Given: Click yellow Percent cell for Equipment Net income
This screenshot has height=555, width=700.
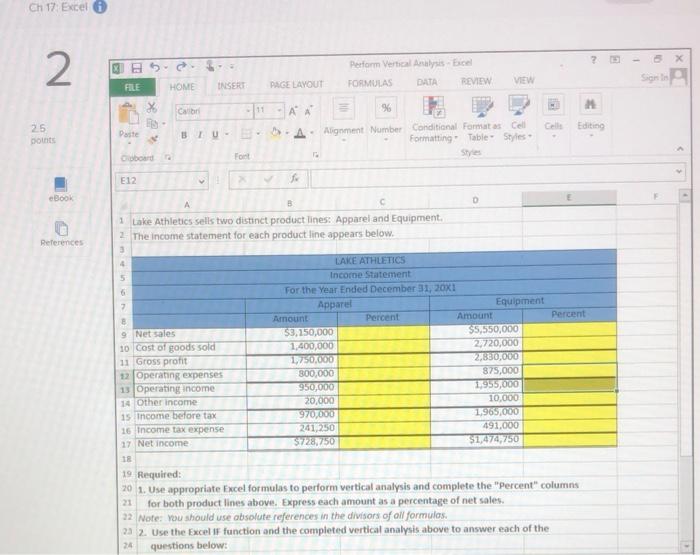Looking at the screenshot, I should coord(570,440).
